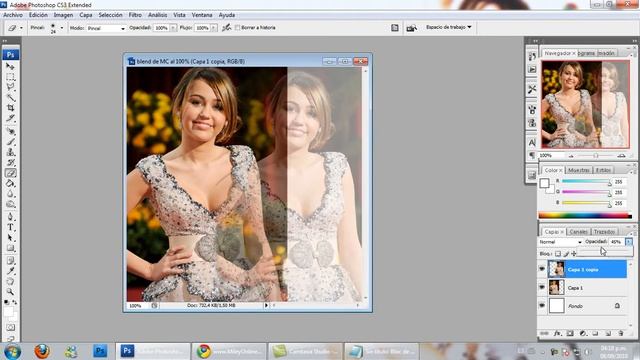Screen dimensions: 640x360
Task: Open the Espacio de trabajo dropdown
Action: pos(449,27)
